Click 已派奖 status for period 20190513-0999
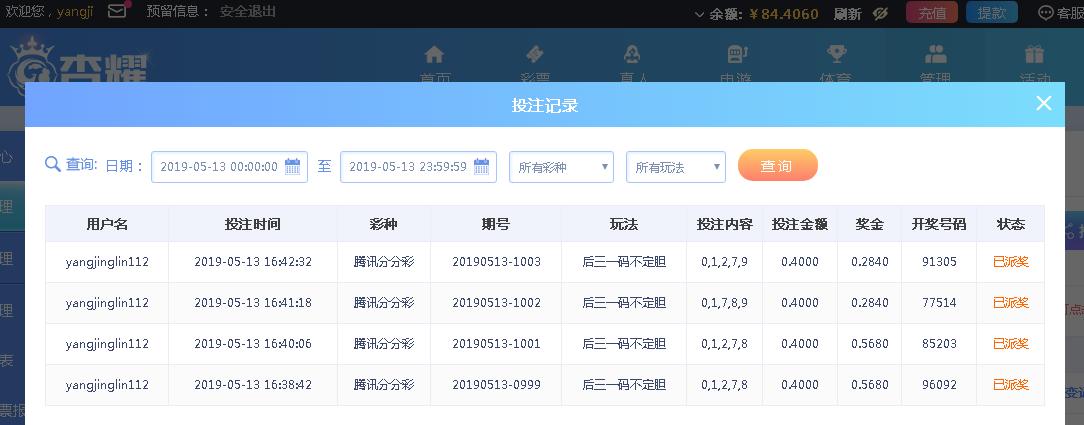1084x425 pixels. pos(1011,385)
